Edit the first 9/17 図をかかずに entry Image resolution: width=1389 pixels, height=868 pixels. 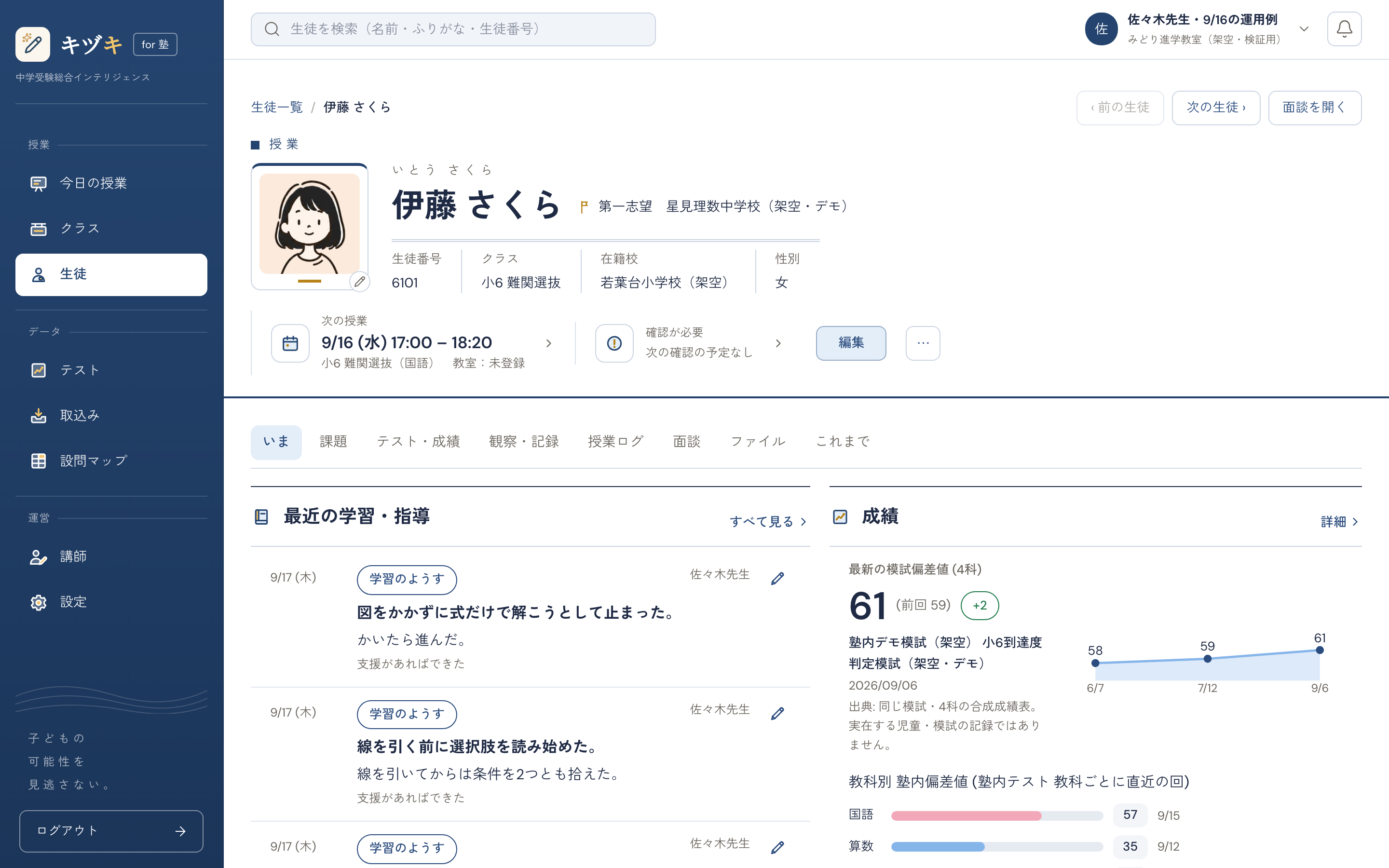pos(777,579)
